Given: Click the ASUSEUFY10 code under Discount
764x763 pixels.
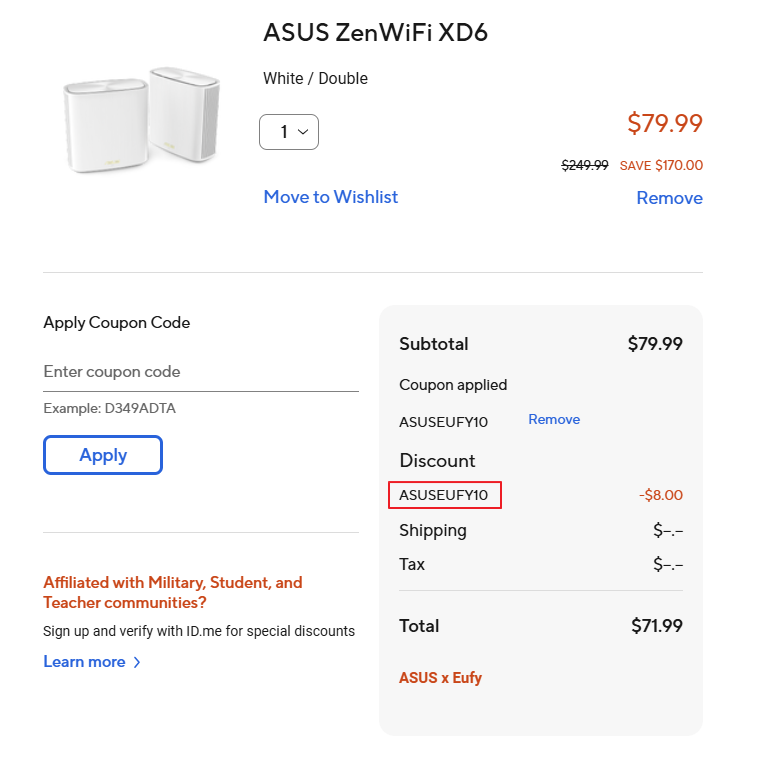Looking at the screenshot, I should [444, 495].
